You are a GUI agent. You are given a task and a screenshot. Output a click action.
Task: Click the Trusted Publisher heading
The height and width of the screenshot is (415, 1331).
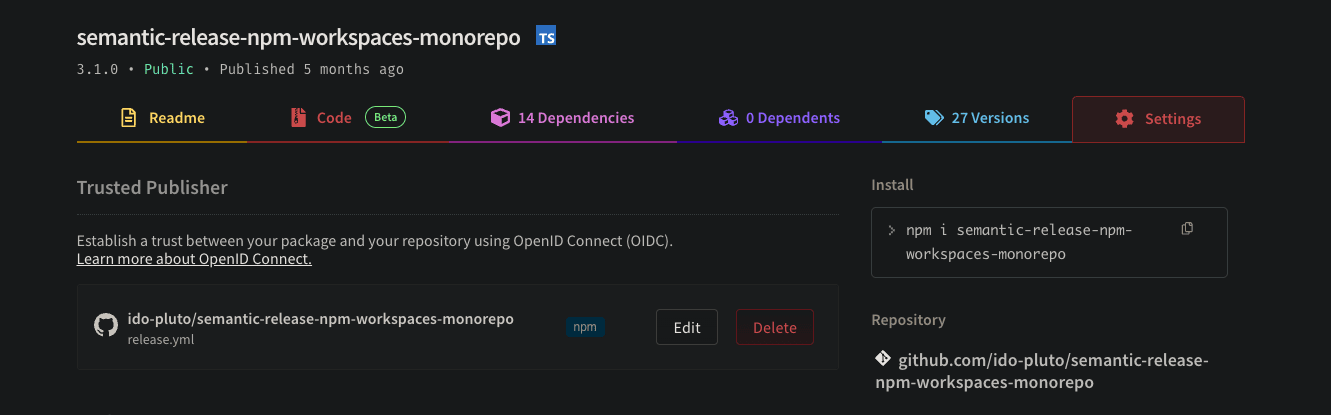pos(152,187)
